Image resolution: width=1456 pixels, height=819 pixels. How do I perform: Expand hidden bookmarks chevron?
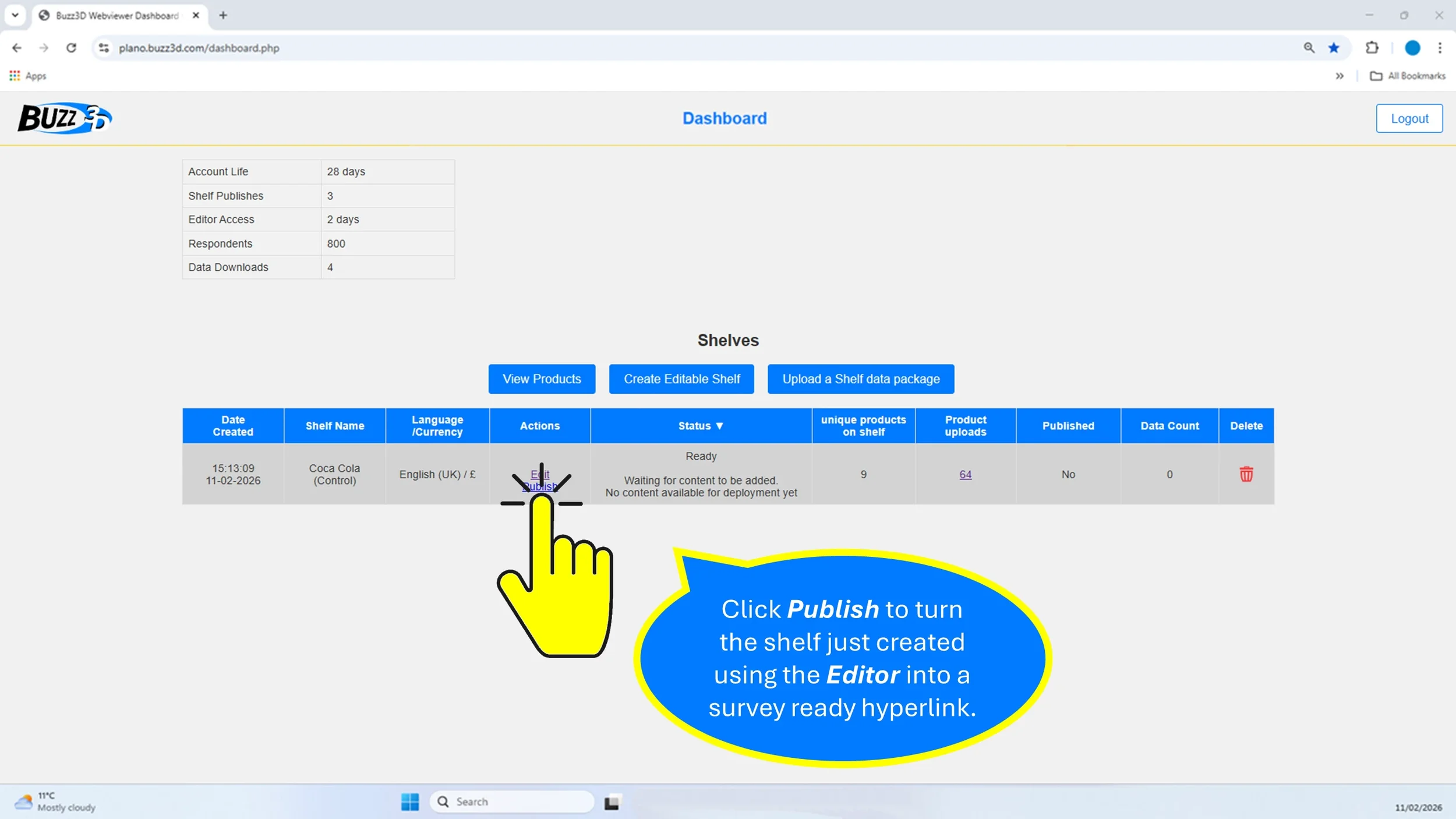(x=1339, y=76)
